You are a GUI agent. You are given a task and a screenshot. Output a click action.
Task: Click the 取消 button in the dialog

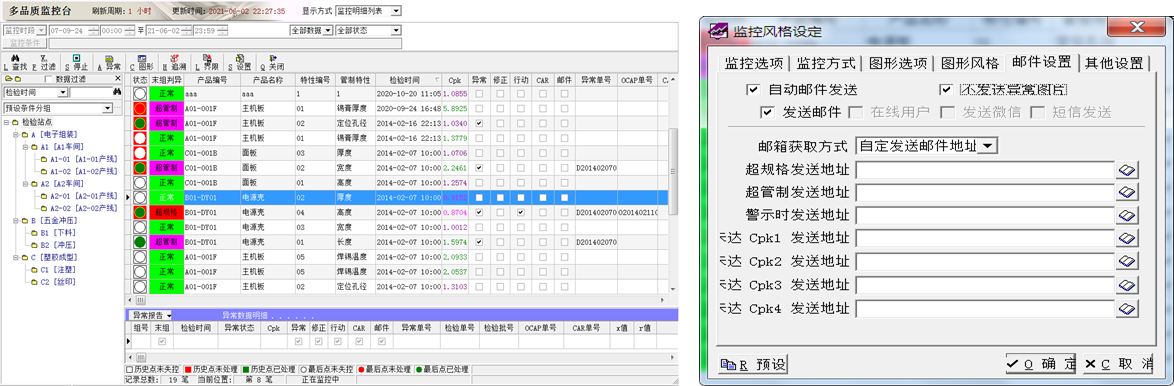(x=1119, y=364)
